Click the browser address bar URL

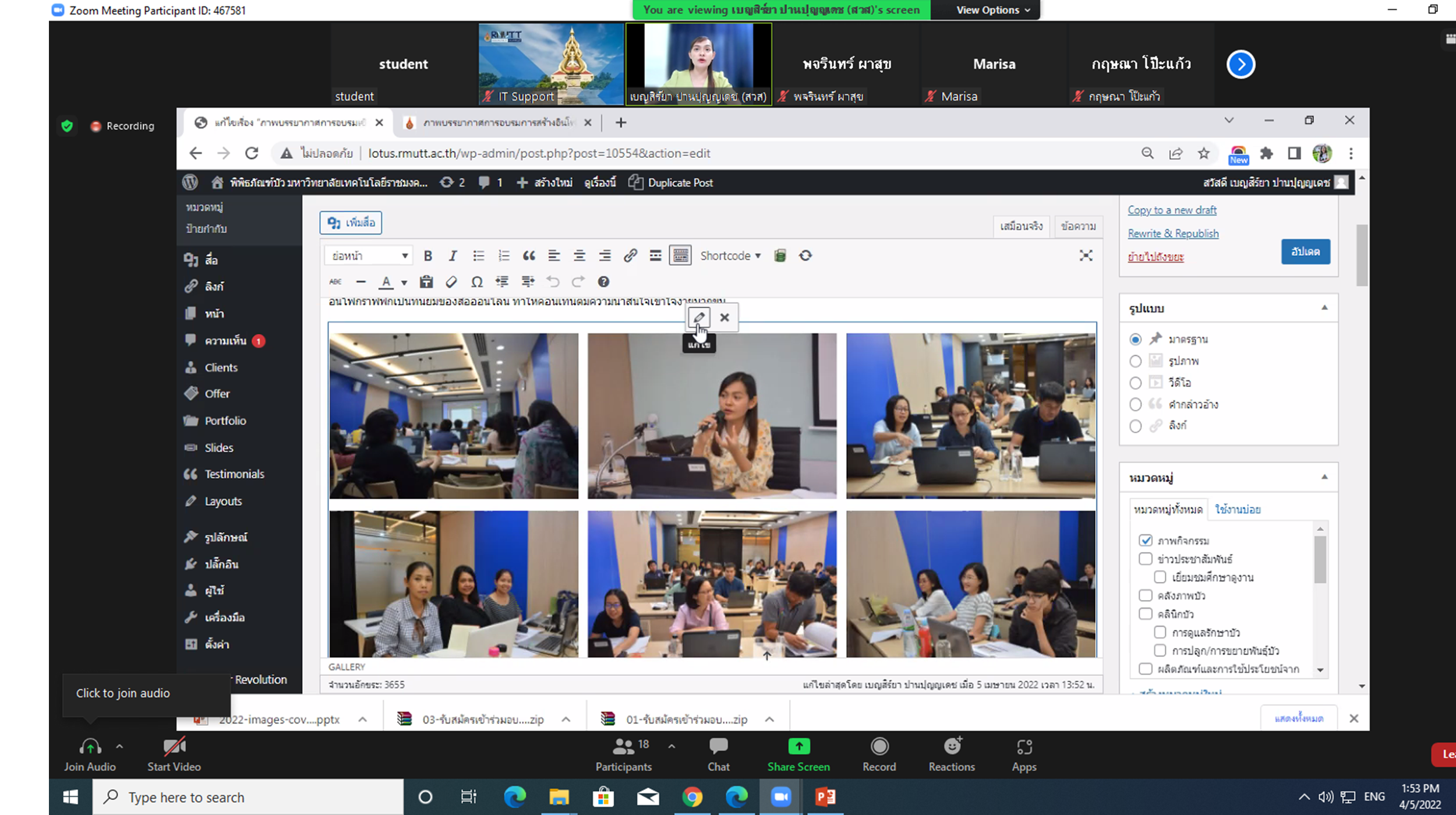click(539, 153)
